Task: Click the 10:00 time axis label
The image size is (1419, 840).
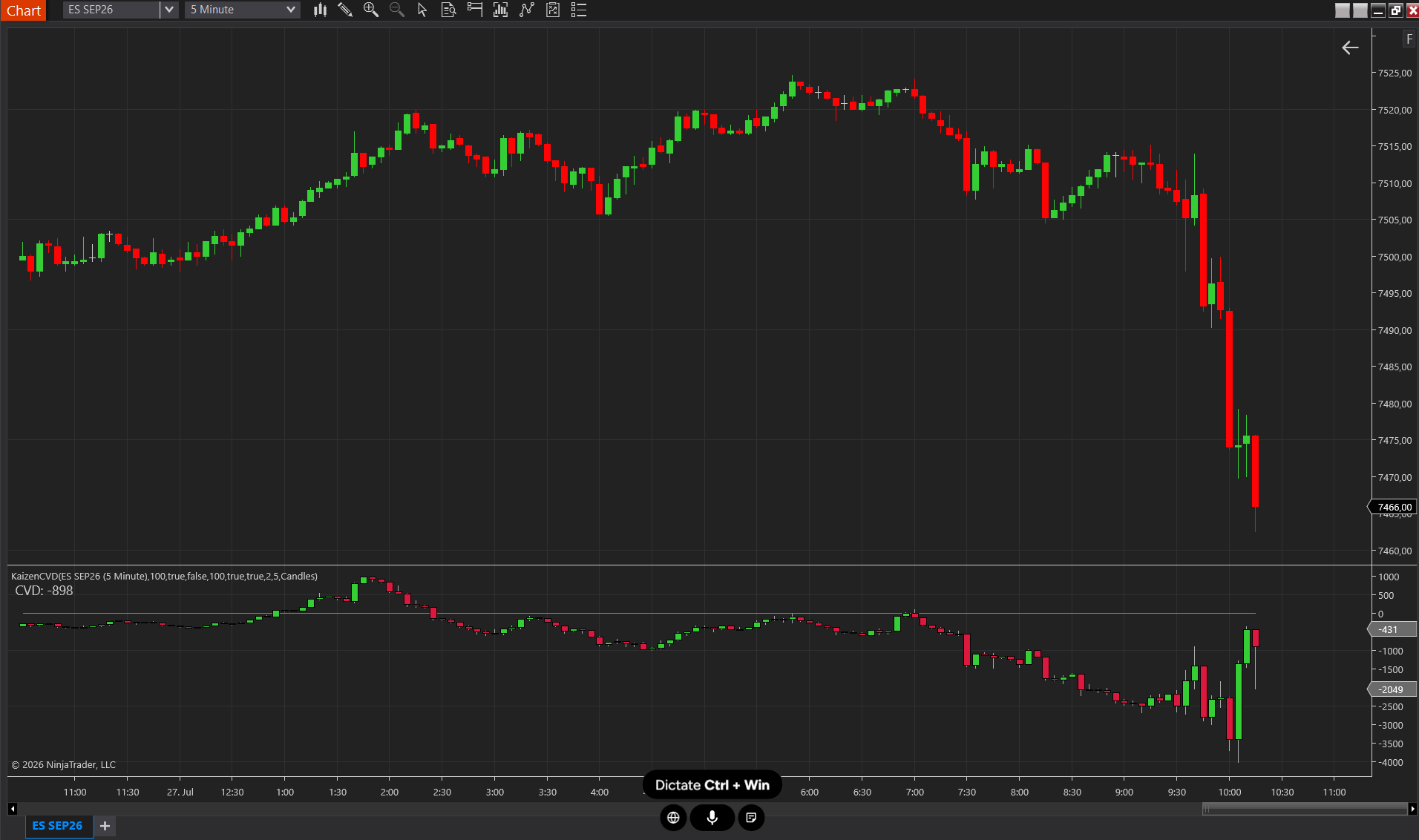Action: click(1230, 793)
